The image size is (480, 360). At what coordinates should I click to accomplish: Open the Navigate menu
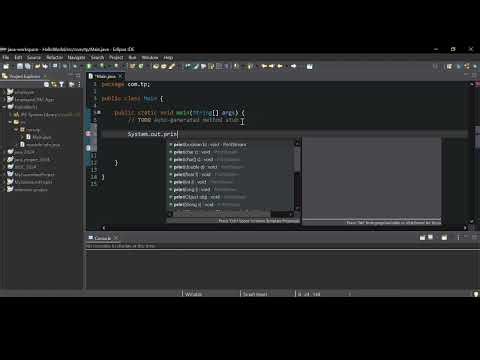click(x=76, y=57)
